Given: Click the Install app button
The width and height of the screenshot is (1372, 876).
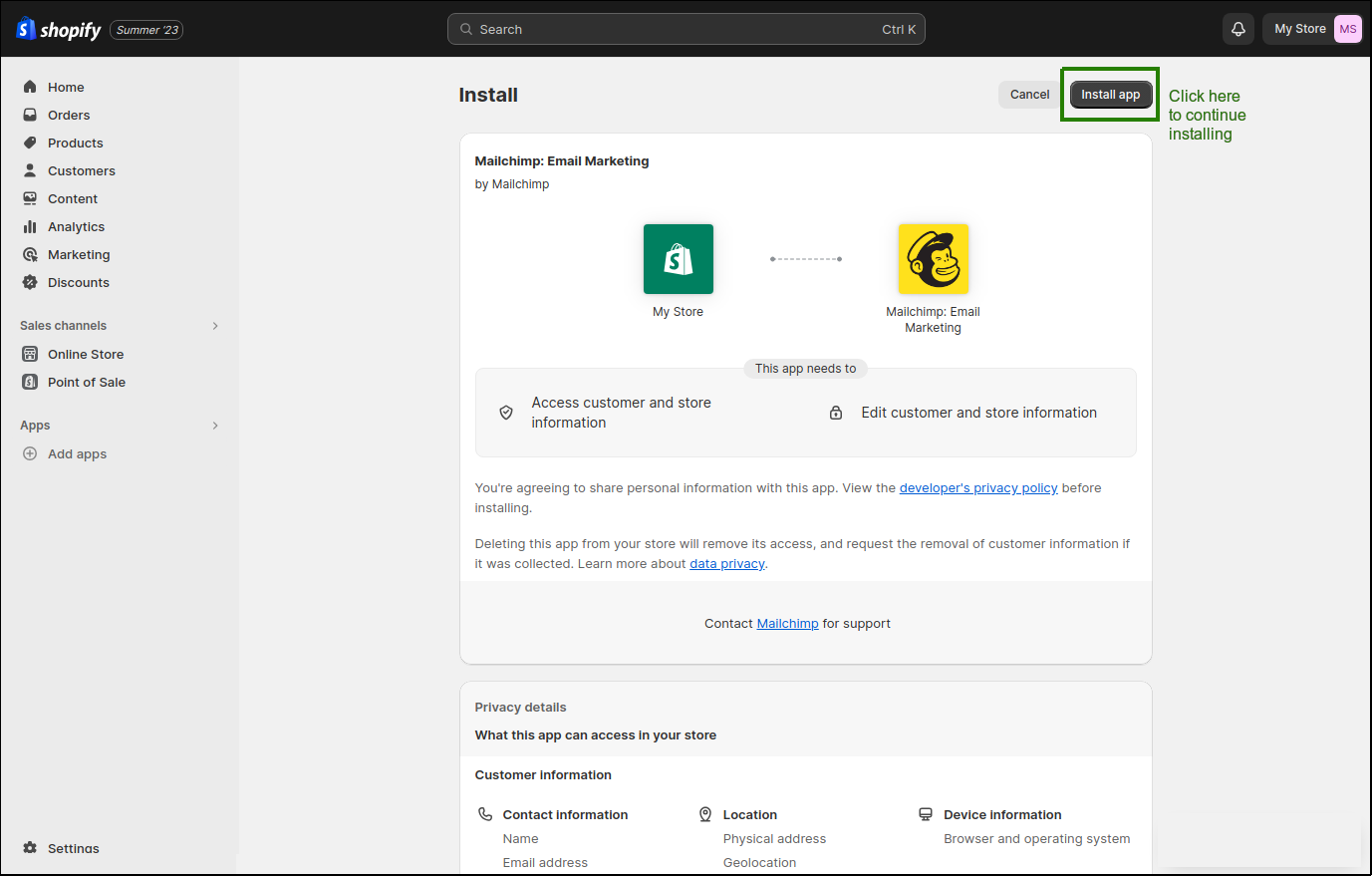Looking at the screenshot, I should tap(1111, 95).
